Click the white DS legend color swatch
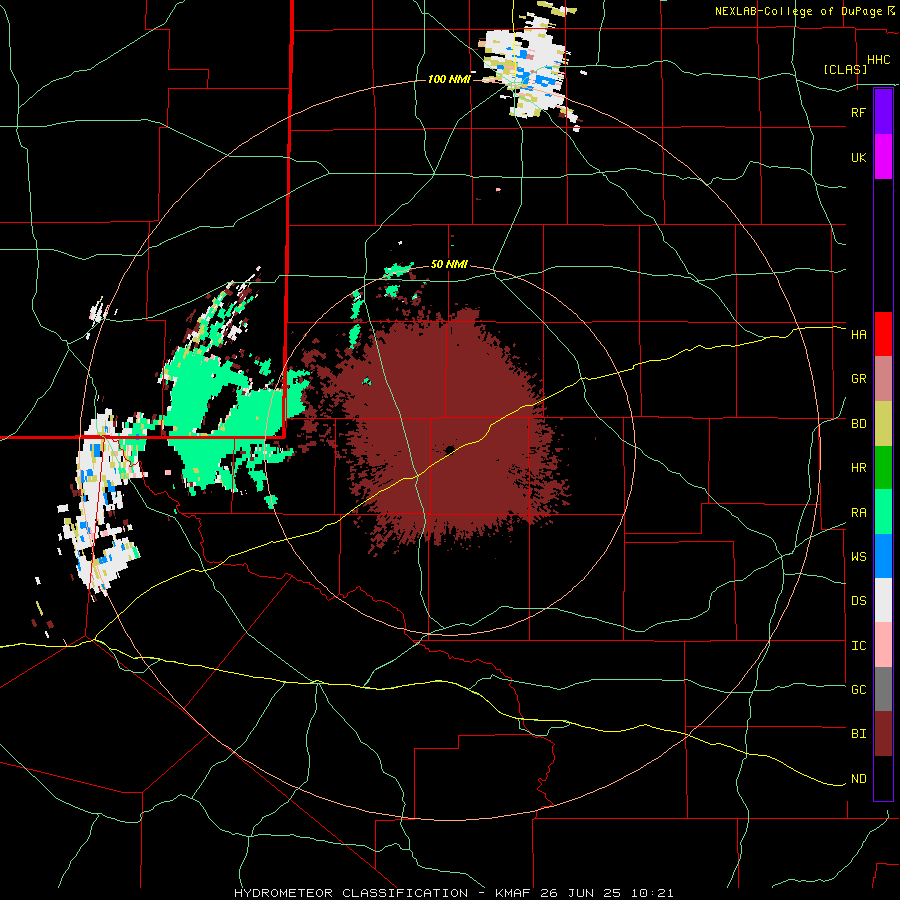This screenshot has height=900, width=900. pyautogui.click(x=883, y=600)
